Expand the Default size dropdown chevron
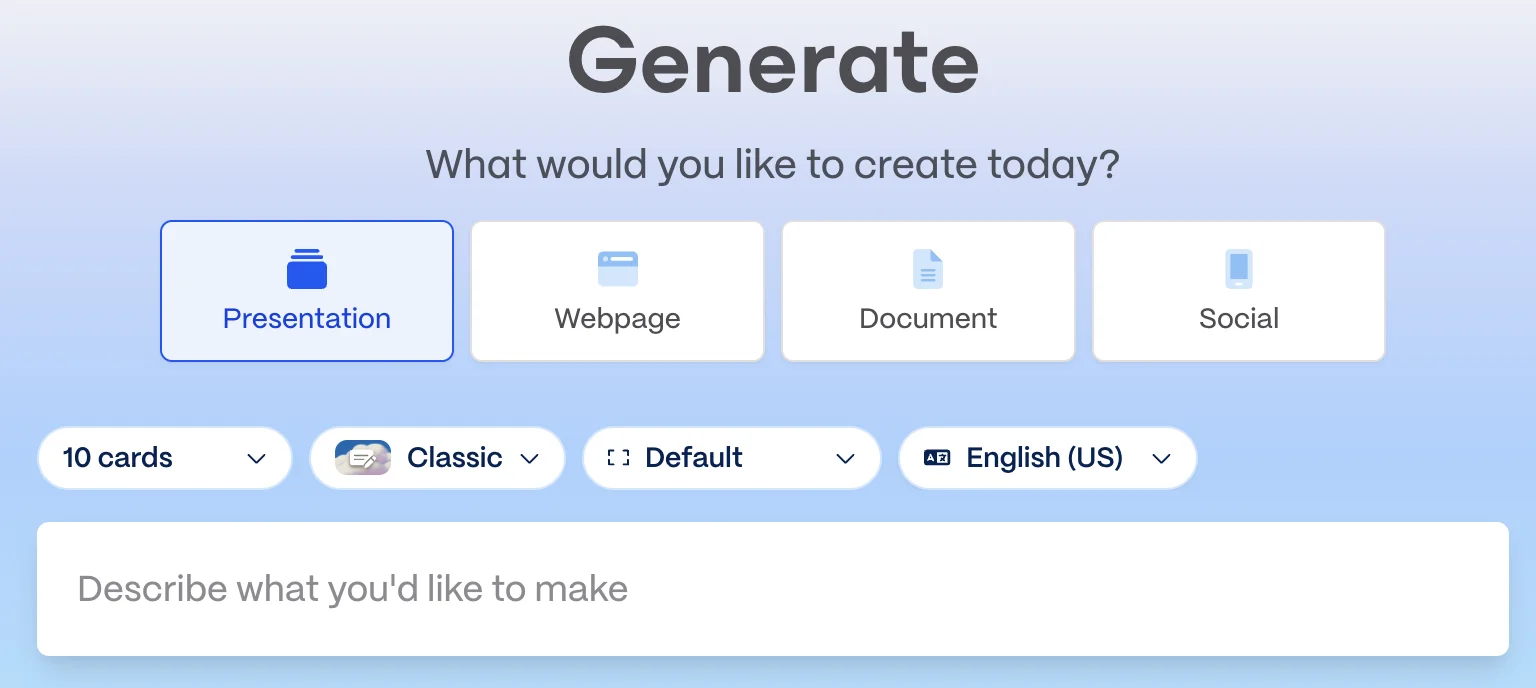 tap(846, 459)
